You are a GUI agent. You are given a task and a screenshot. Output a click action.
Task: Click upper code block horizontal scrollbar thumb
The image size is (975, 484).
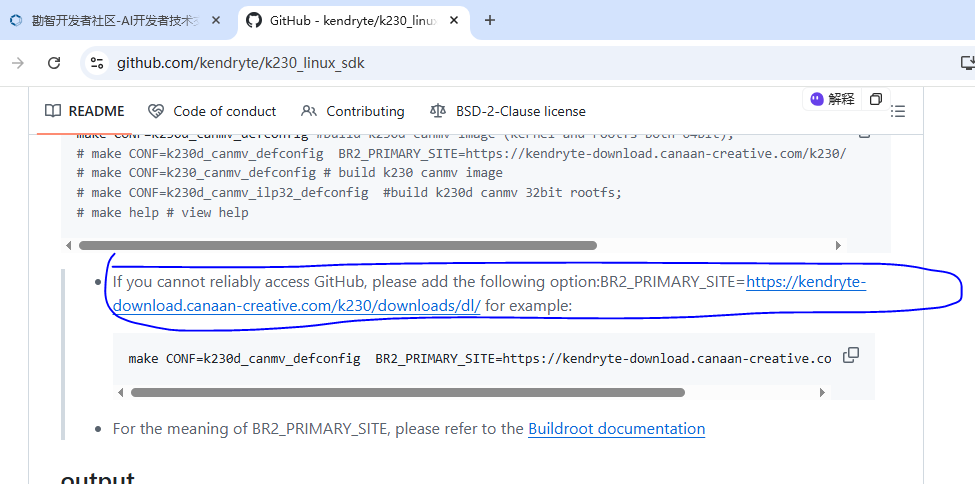tap(337, 245)
